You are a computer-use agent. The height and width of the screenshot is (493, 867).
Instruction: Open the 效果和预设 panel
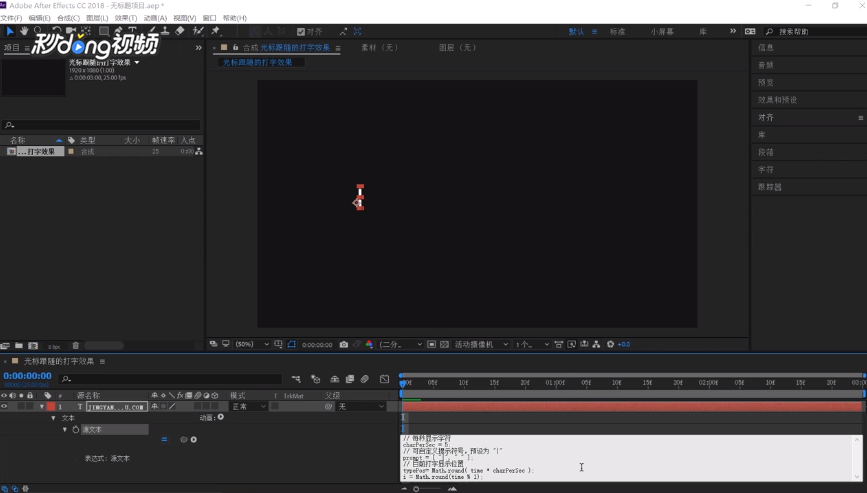777,100
